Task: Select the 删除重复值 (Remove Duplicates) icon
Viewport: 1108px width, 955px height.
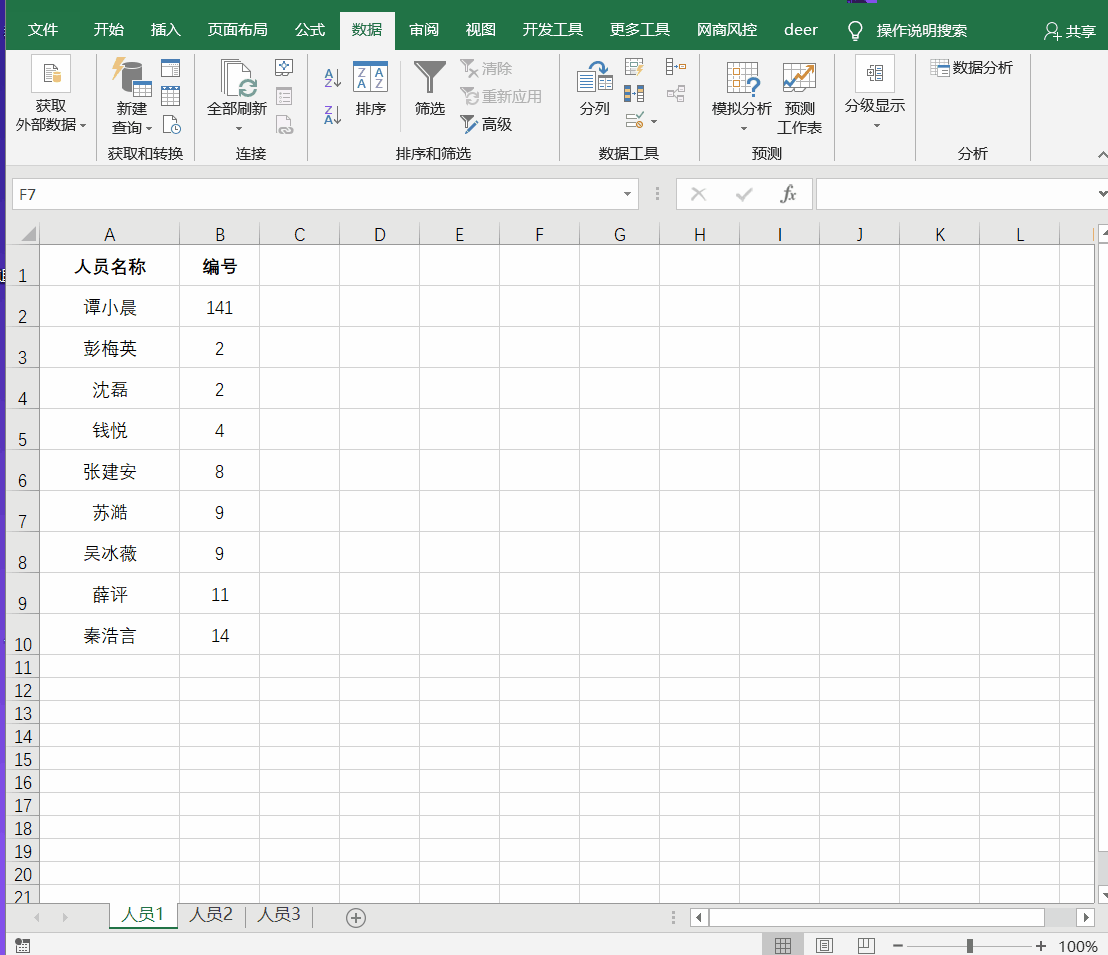Action: pyautogui.click(x=634, y=93)
